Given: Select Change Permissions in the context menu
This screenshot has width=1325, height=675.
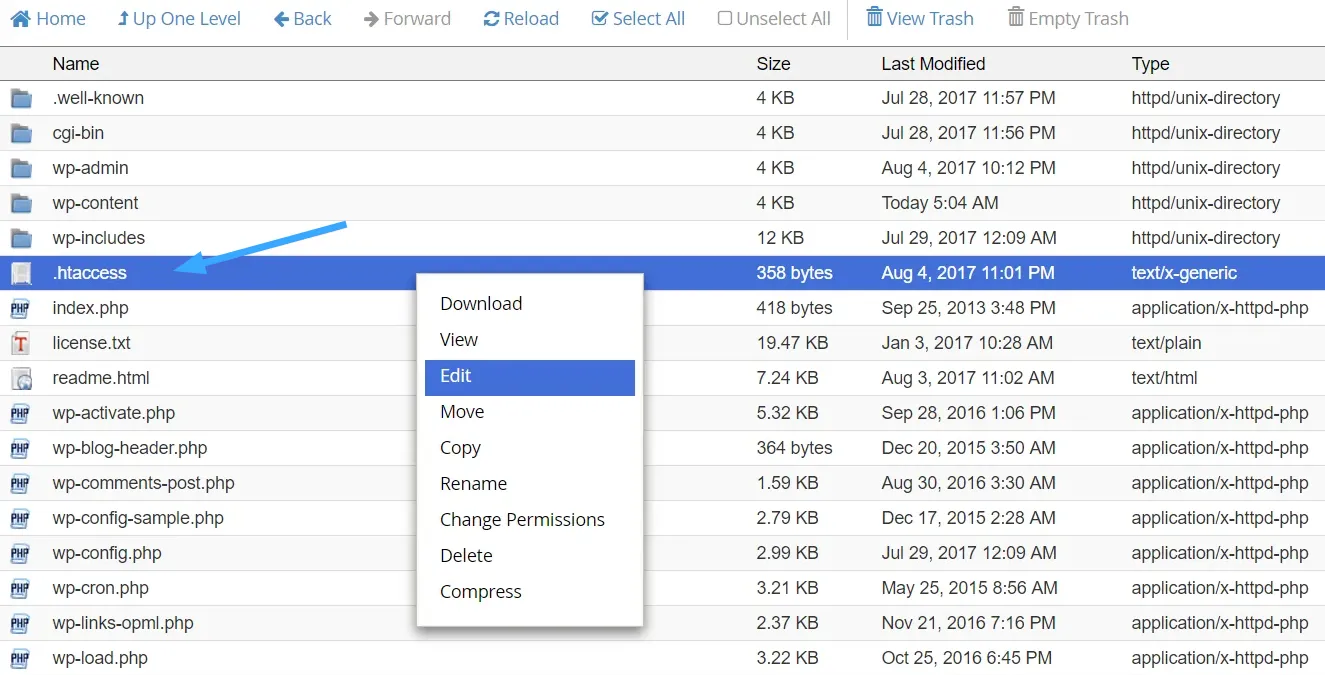Looking at the screenshot, I should coord(522,519).
